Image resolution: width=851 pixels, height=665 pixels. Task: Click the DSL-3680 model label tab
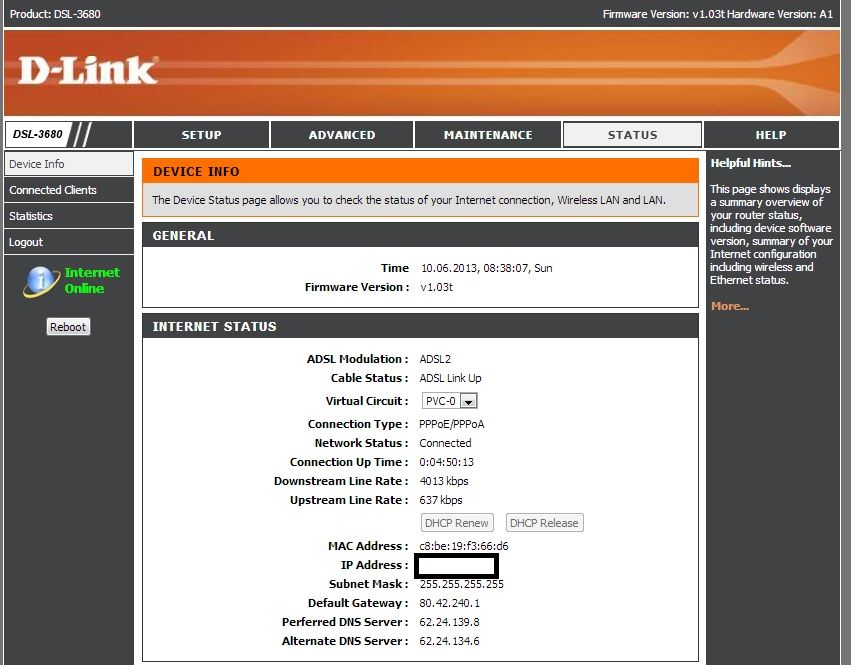coord(38,134)
